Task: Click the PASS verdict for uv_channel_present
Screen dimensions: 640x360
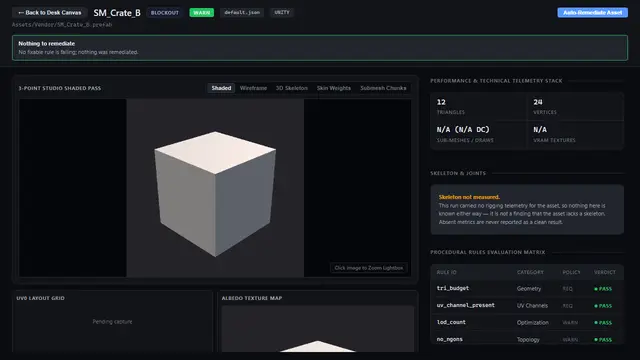Action: tap(603, 306)
